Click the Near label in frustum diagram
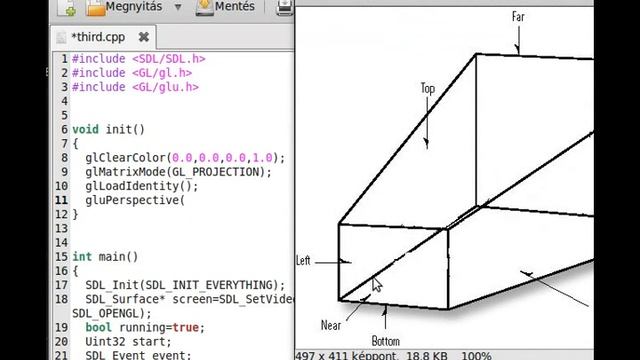Image resolution: width=640 pixels, height=360 pixels. point(331,325)
